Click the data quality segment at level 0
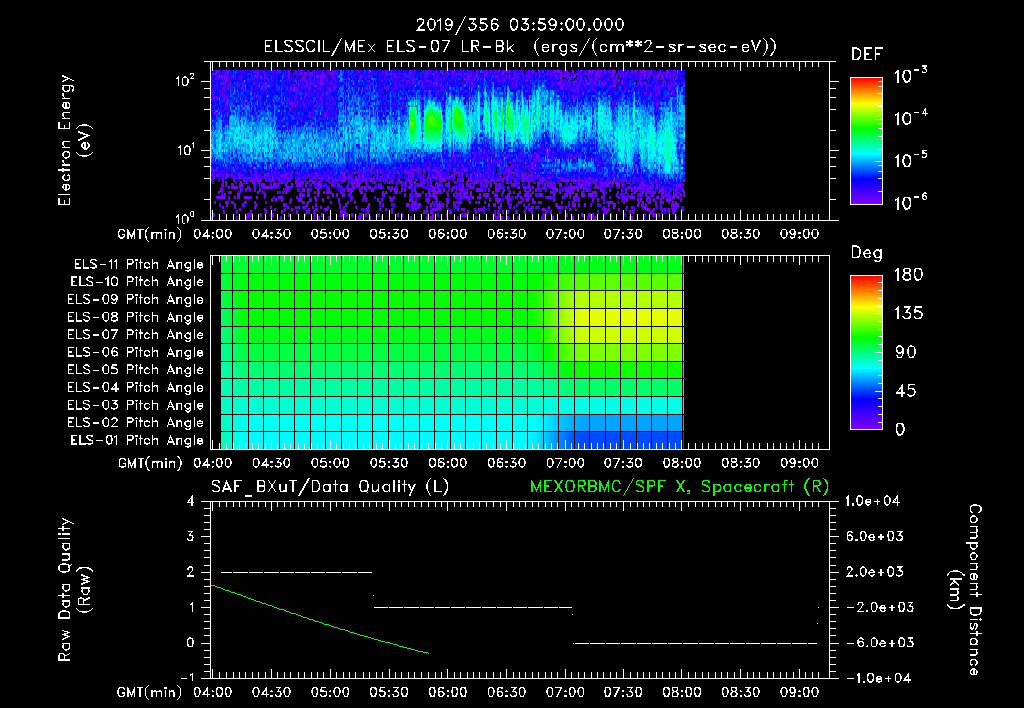 (696, 643)
